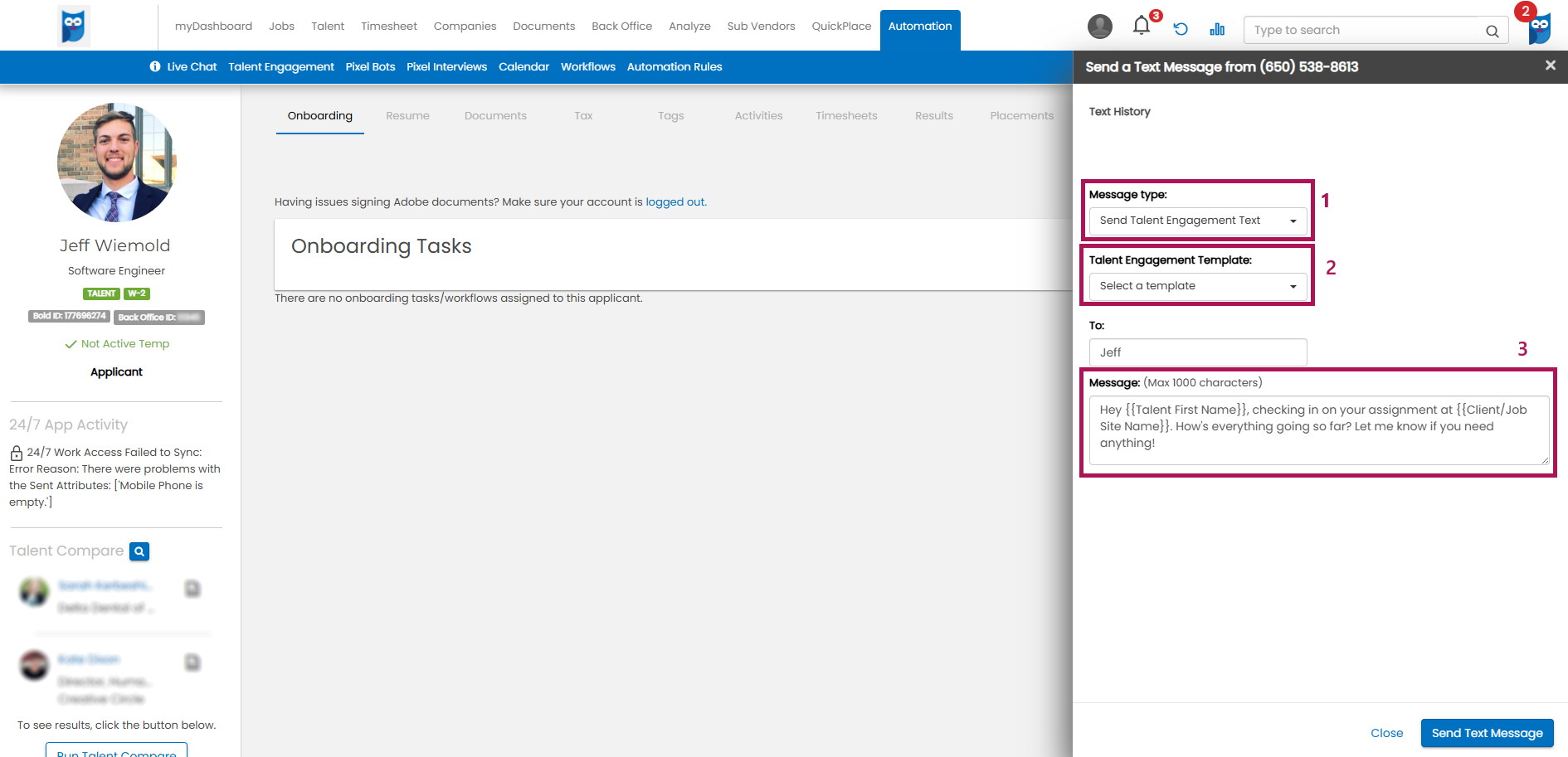Close the Send a Text Message panel

click(x=1550, y=66)
